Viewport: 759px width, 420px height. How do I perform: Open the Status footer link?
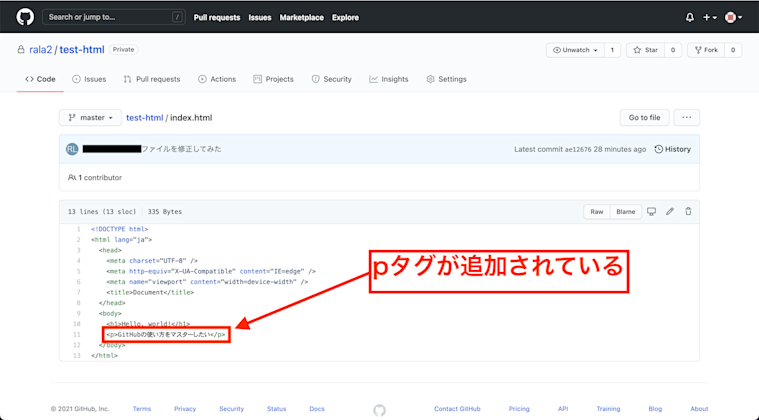[x=276, y=409]
